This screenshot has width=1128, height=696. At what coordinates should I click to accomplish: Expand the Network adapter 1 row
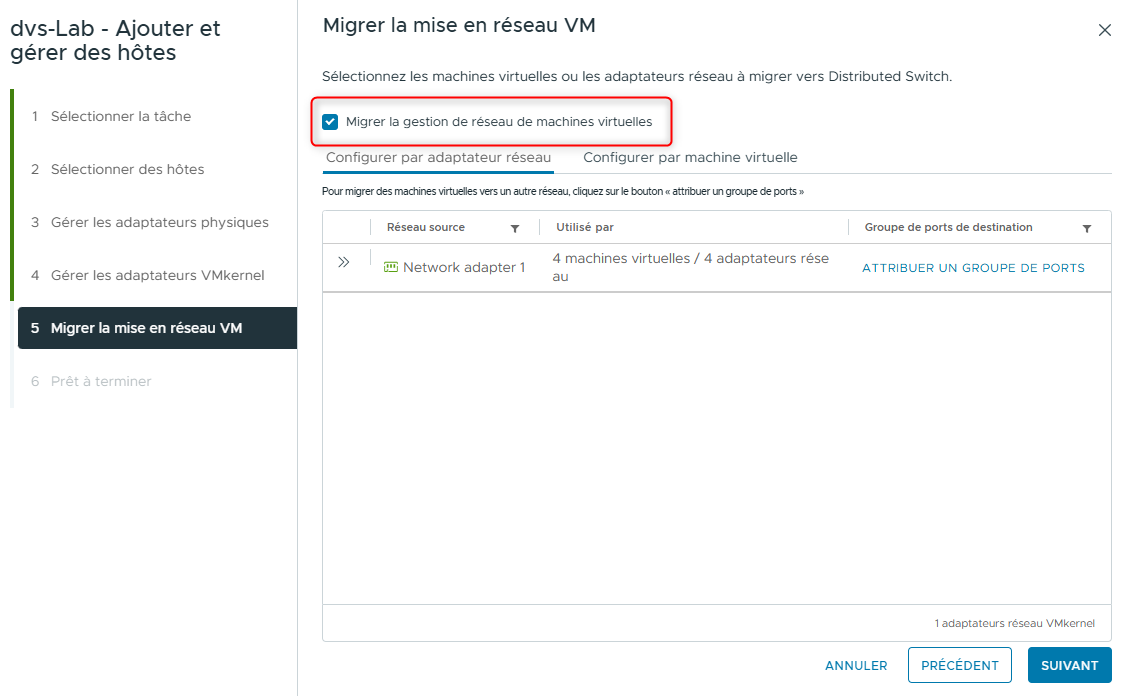pyautogui.click(x=344, y=261)
